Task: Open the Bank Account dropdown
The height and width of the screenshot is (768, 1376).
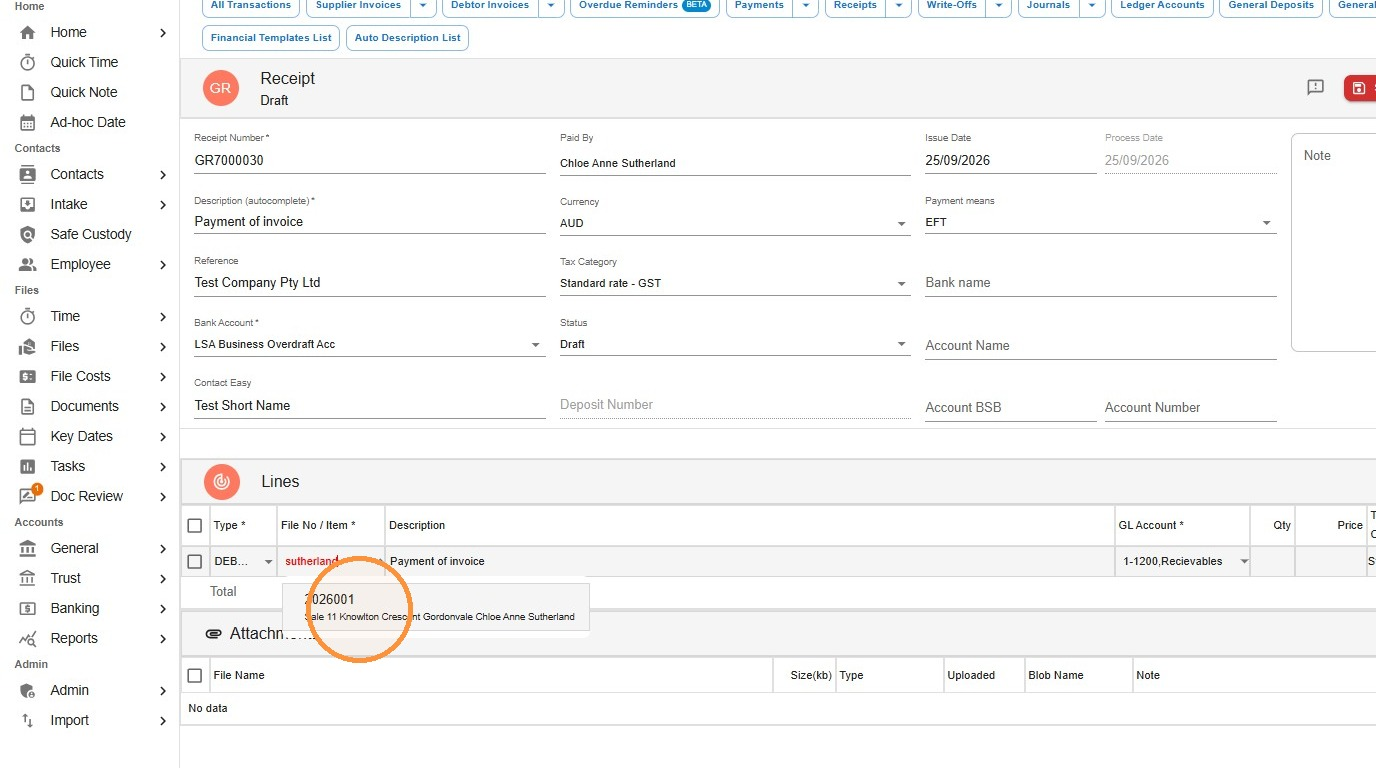Action: [x=369, y=344]
